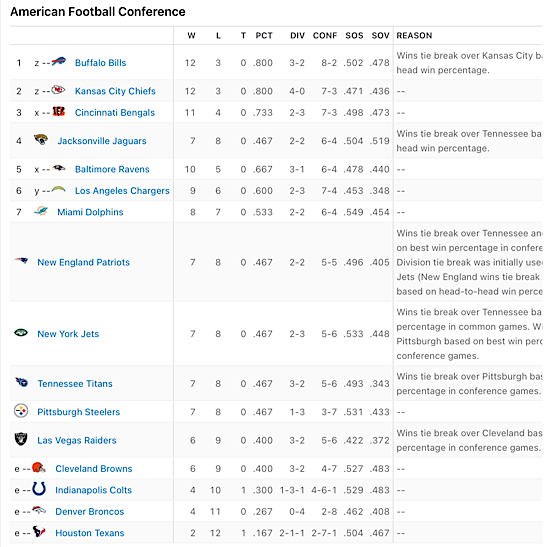Open the Denver Broncos team link
Screen dimensions: 550x547
pyautogui.click(x=90, y=512)
